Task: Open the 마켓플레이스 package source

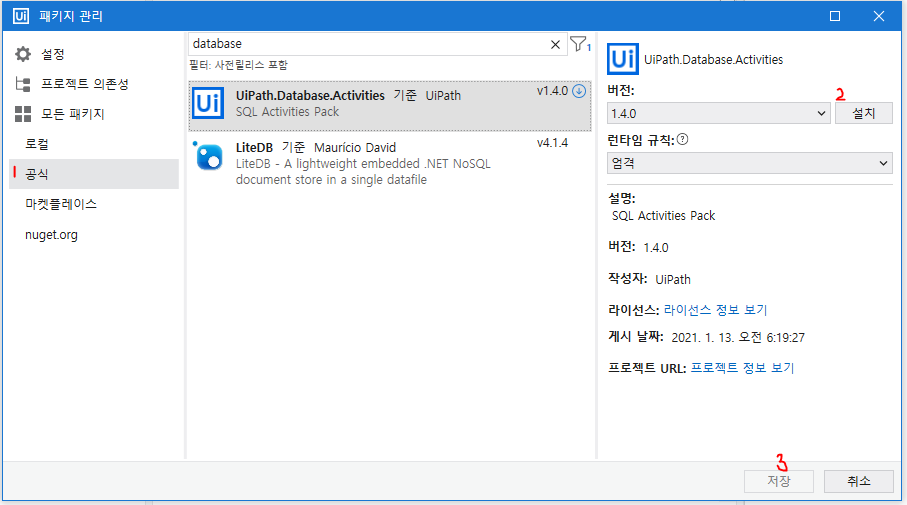Action: [61, 204]
